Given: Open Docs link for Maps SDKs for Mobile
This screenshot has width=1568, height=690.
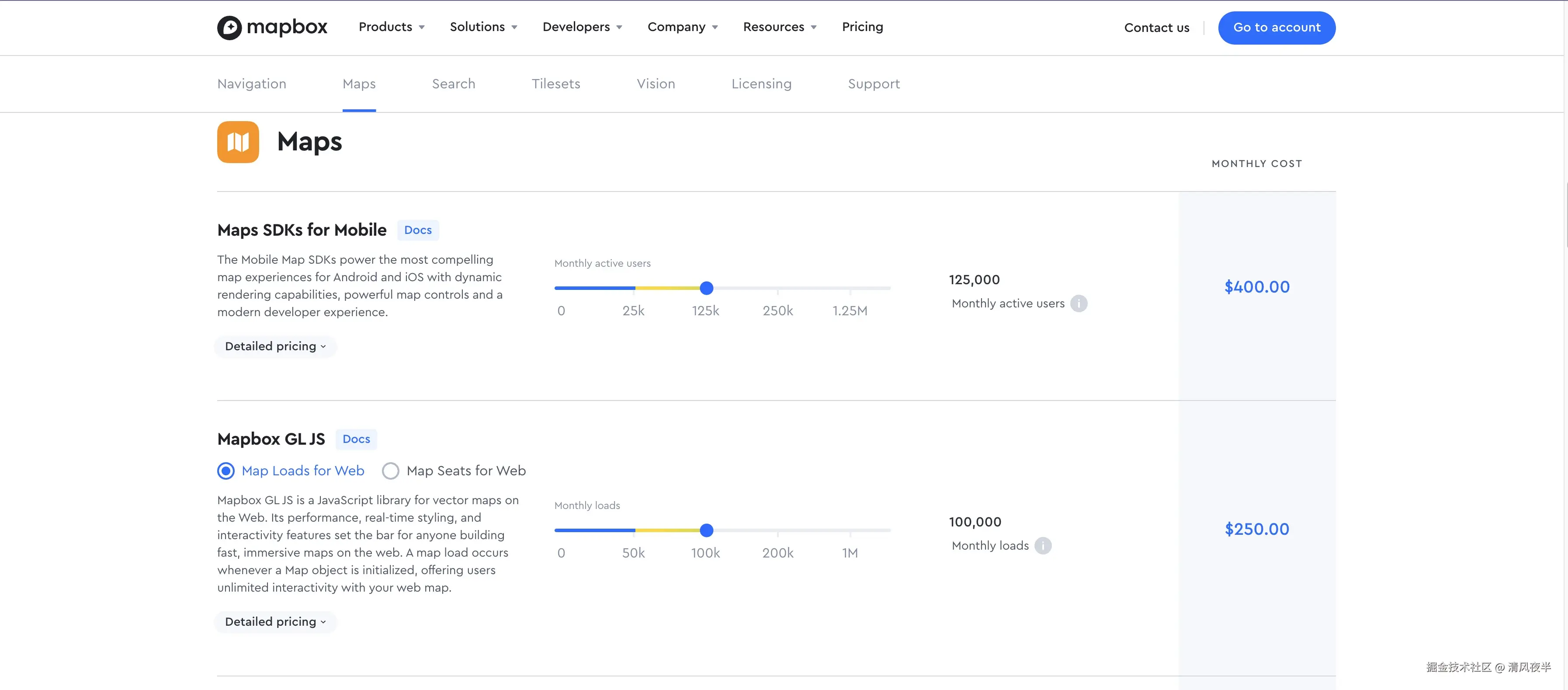Looking at the screenshot, I should (x=418, y=230).
